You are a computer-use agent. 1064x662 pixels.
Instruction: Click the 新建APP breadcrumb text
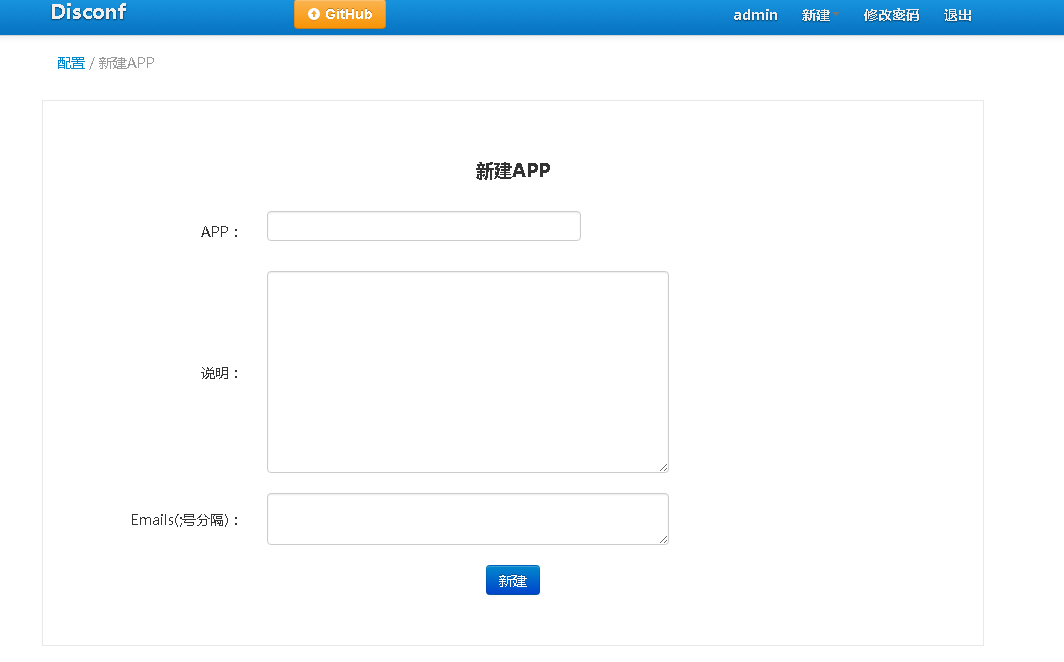(126, 63)
